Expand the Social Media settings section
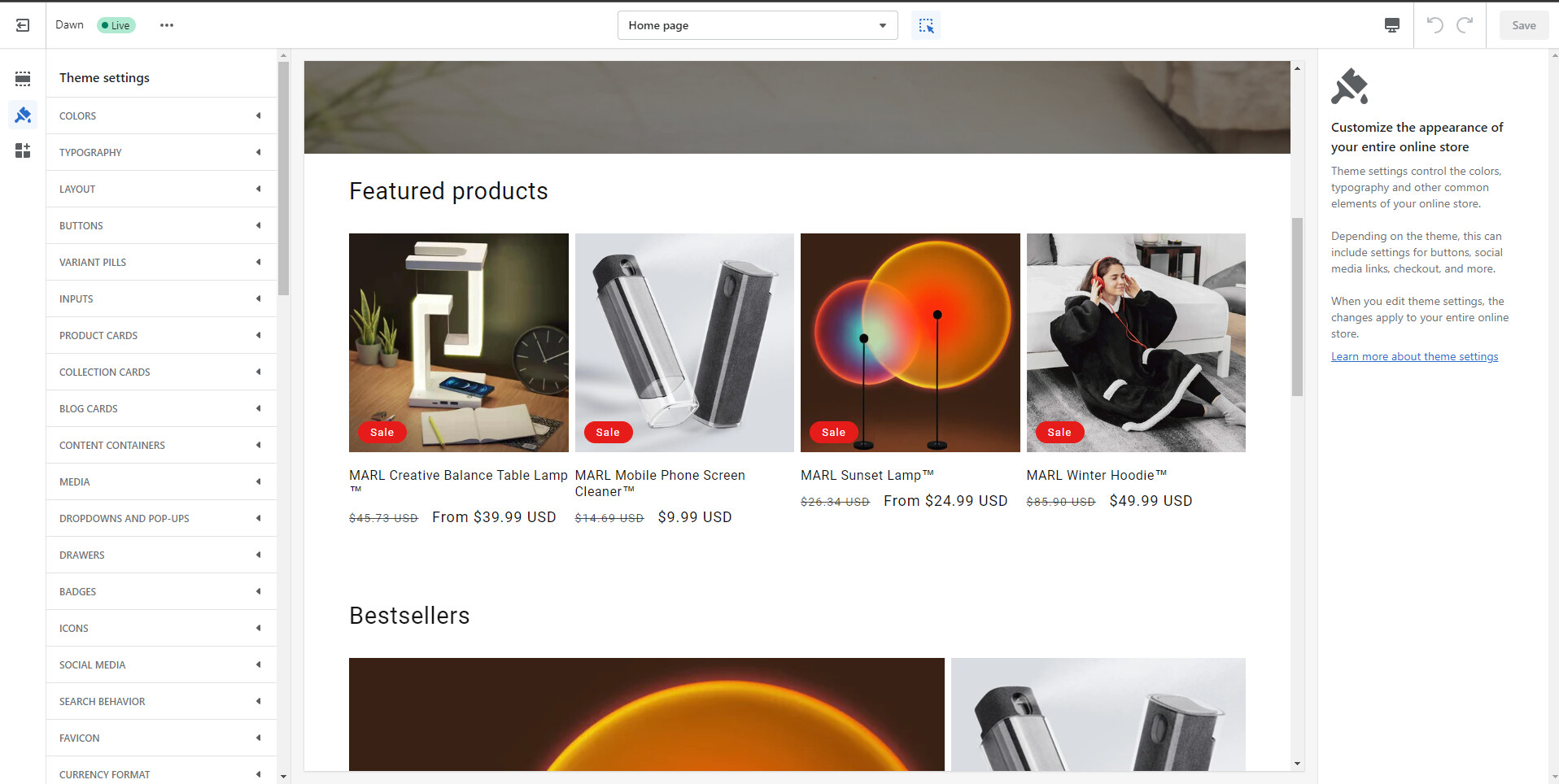The image size is (1559, 784). [x=161, y=664]
